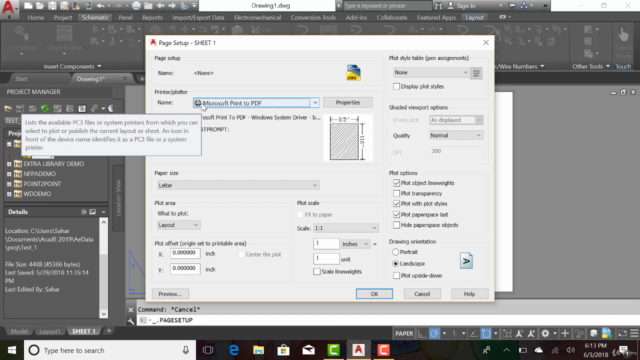The width and height of the screenshot is (640, 360).
Task: Open the Reports ribbon tab
Action: point(152,18)
